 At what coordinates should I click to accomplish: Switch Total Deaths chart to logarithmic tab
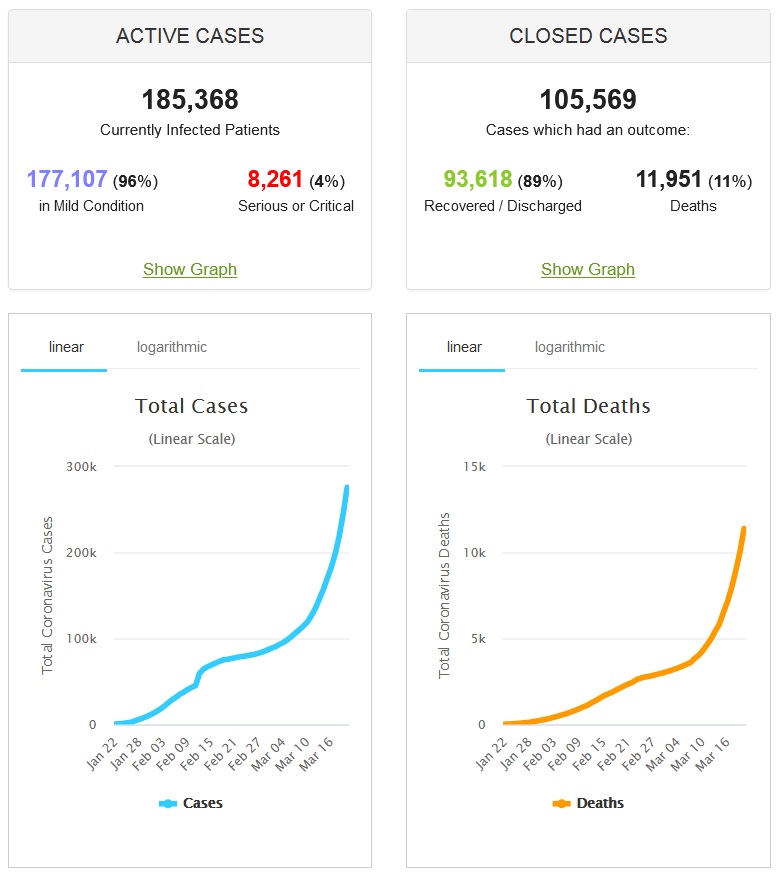tap(570, 347)
